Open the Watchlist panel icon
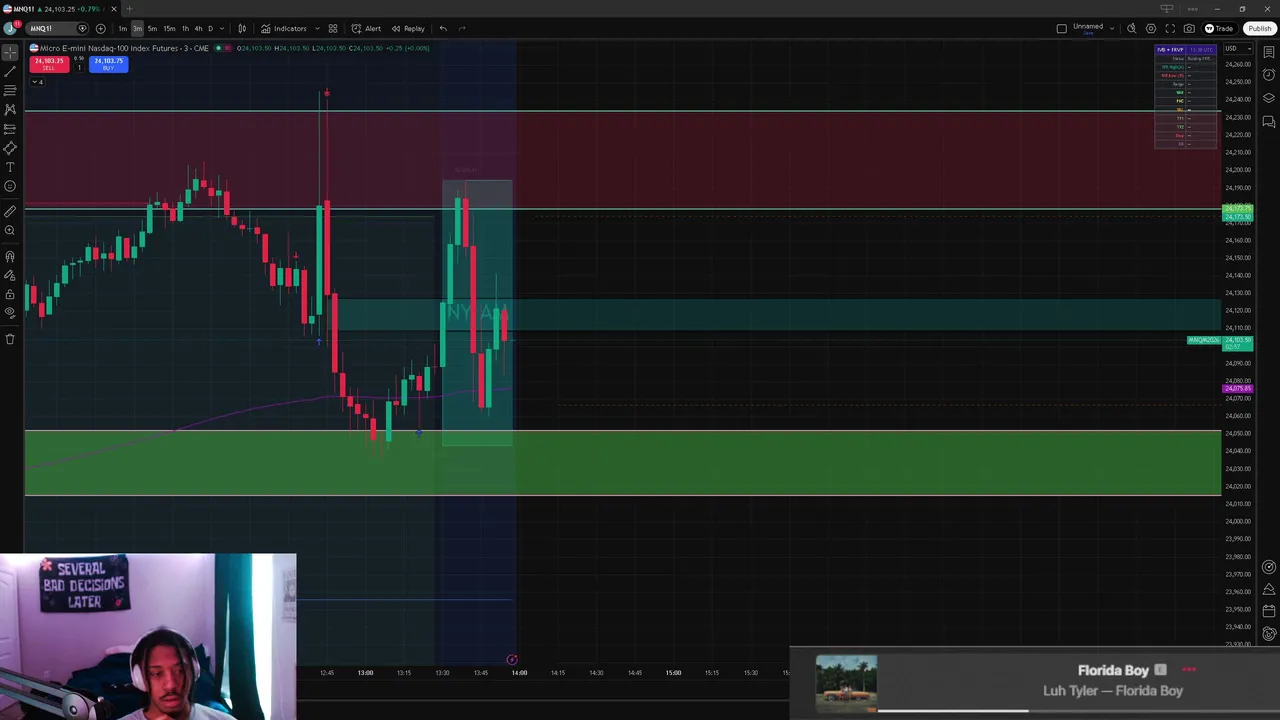The width and height of the screenshot is (1280, 720). (1268, 52)
